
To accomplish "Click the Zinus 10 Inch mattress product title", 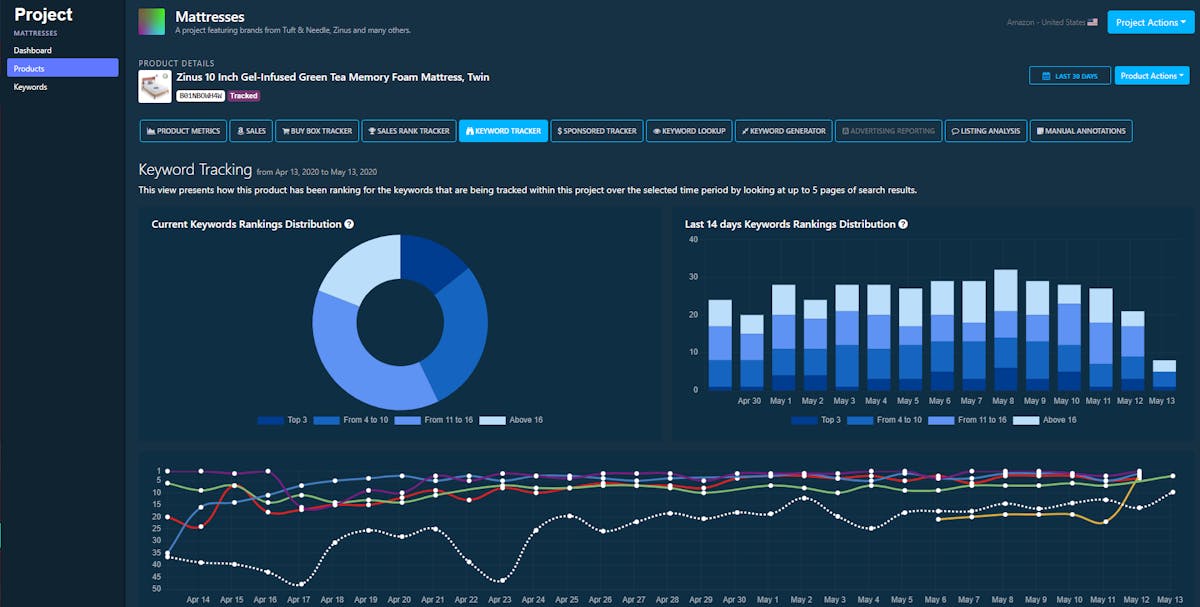I will click(x=333, y=77).
